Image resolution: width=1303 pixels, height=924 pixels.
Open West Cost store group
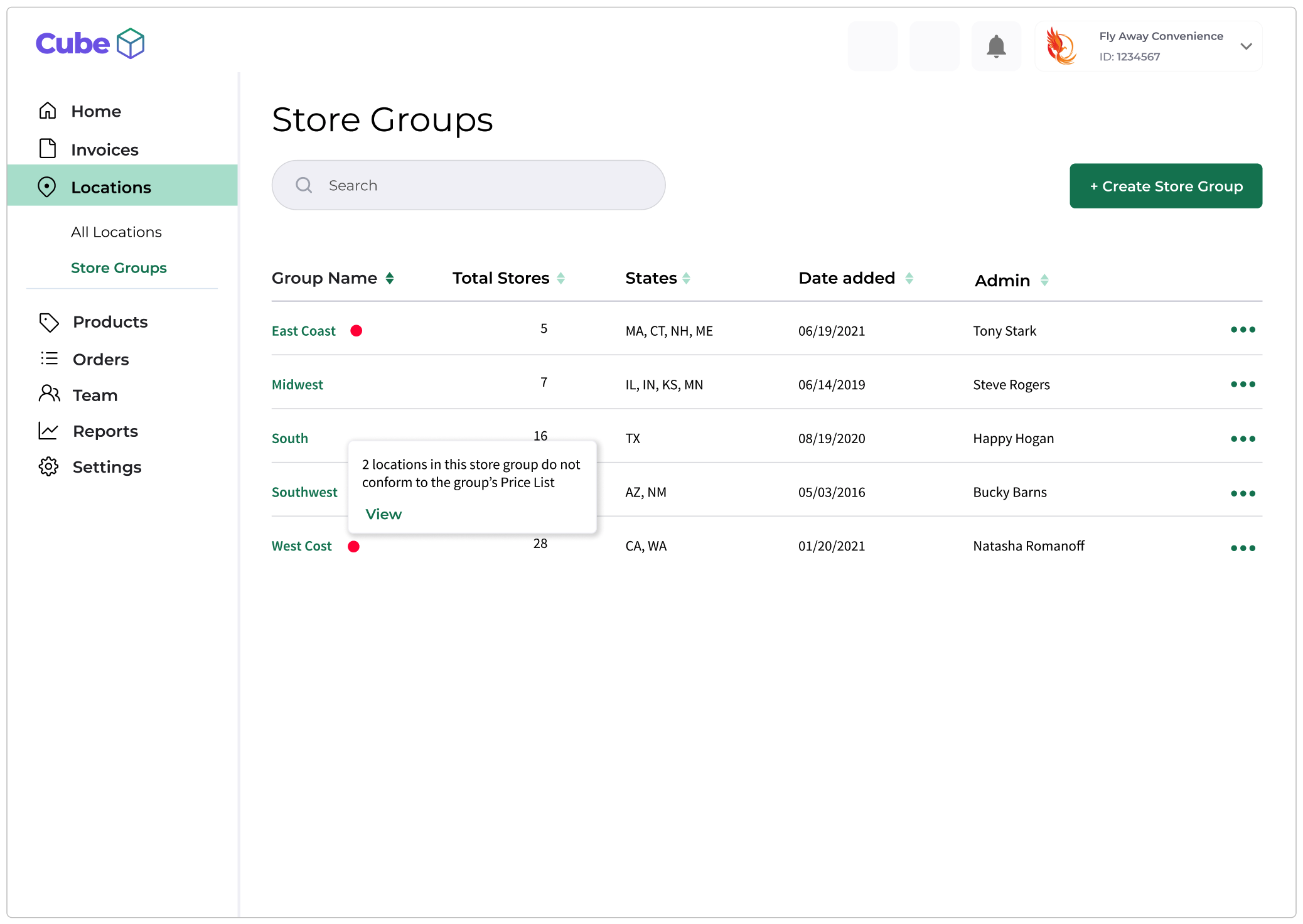click(302, 546)
